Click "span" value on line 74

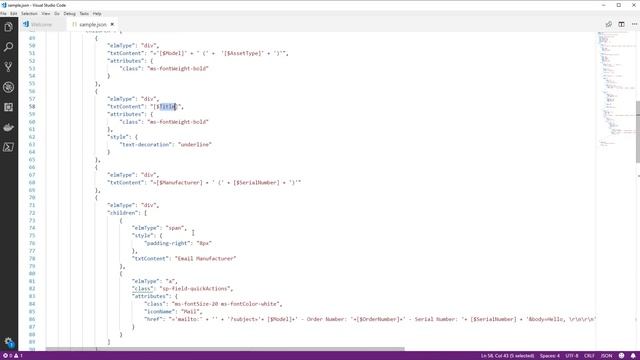coord(175,228)
